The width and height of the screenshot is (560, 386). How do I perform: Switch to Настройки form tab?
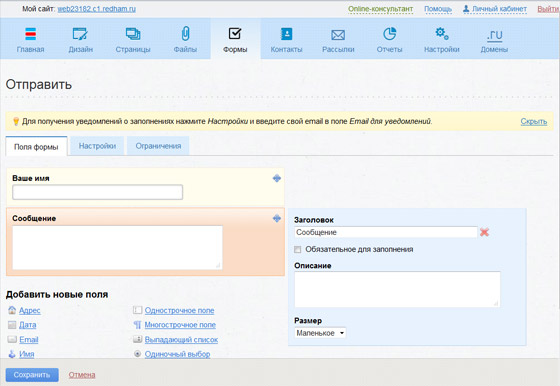(97, 146)
